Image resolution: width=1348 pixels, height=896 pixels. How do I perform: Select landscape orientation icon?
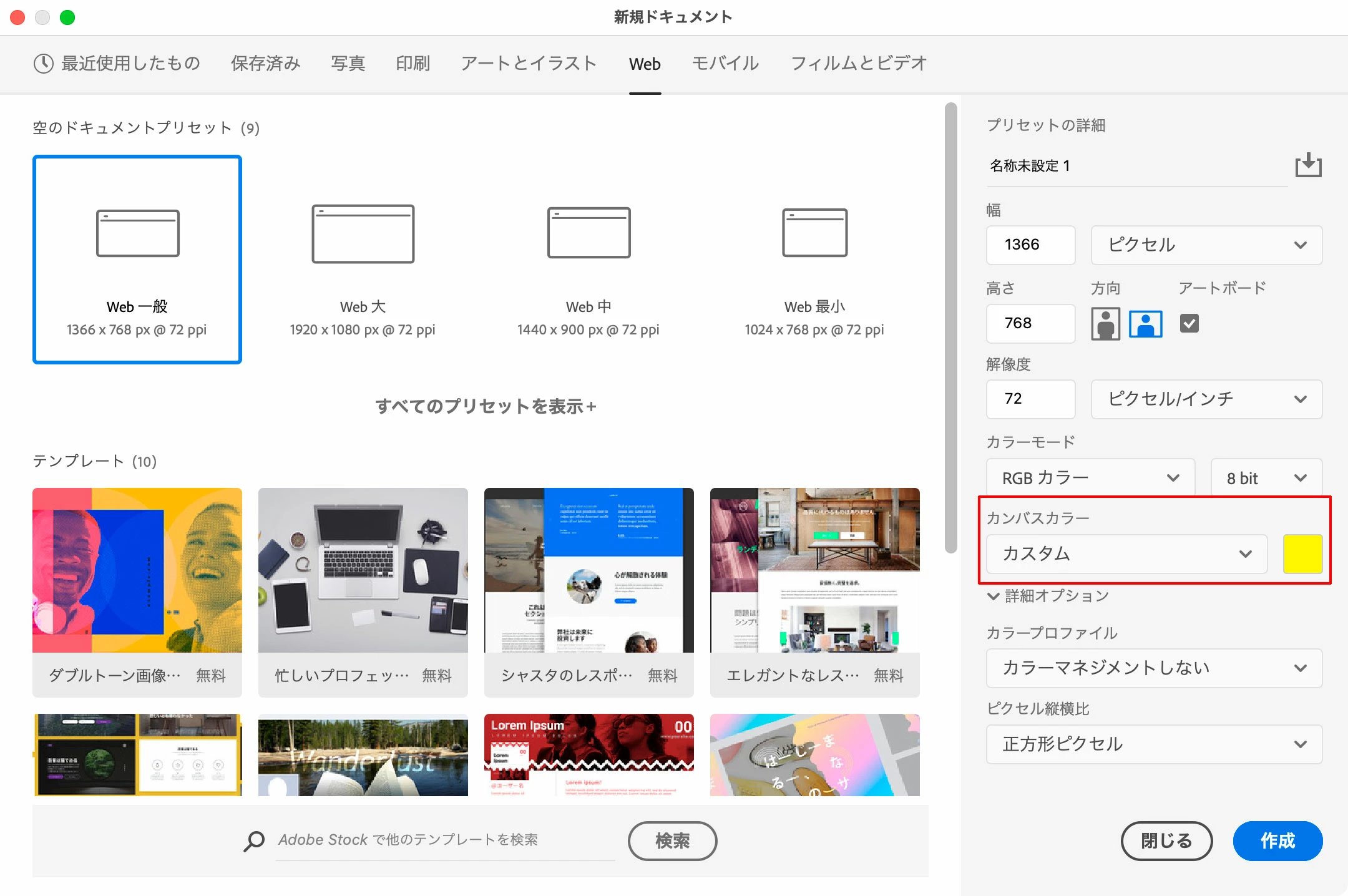[1146, 323]
